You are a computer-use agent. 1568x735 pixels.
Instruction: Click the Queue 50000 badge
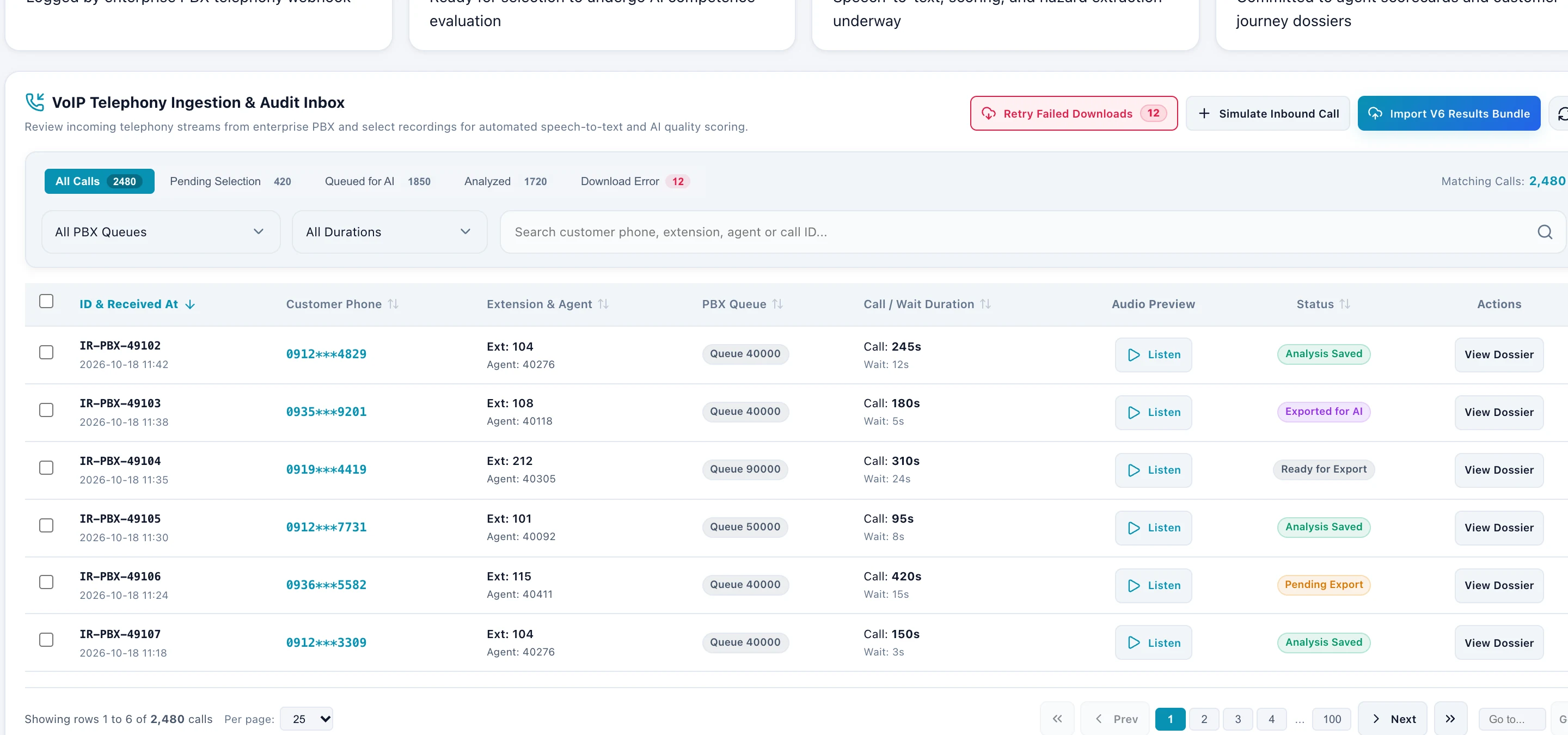pos(745,527)
